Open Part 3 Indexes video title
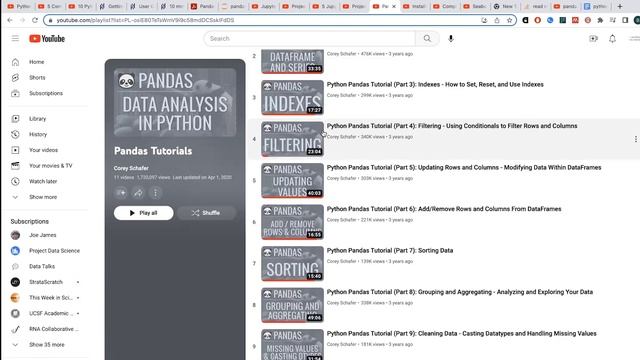This screenshot has height=360, width=640. 435,84
